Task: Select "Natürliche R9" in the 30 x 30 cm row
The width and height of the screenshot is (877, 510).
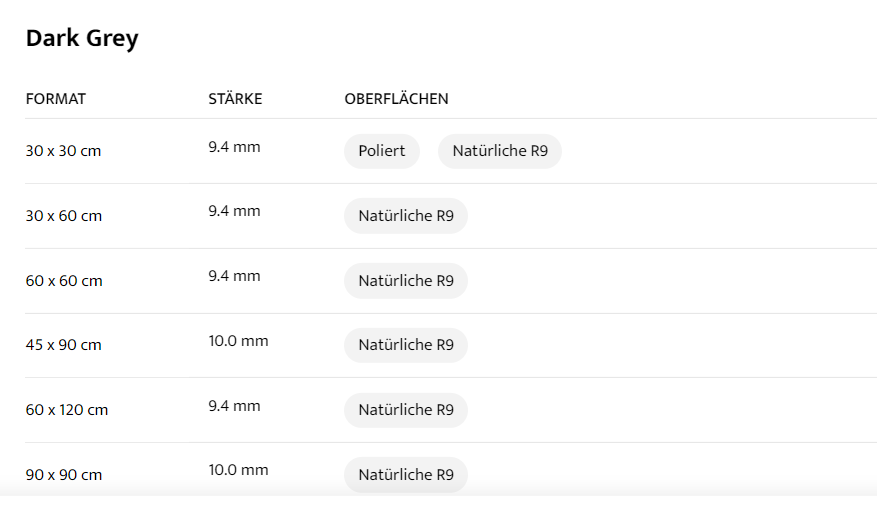Action: tap(500, 151)
